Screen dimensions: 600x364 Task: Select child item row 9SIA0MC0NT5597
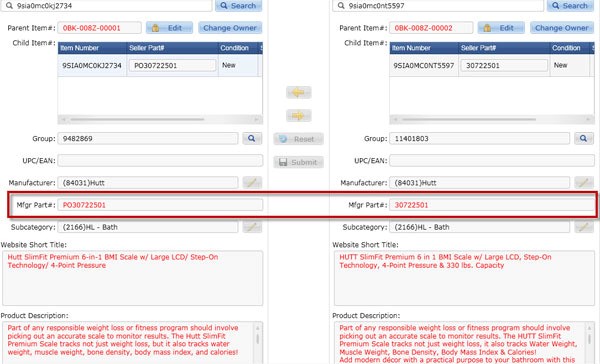coord(492,65)
